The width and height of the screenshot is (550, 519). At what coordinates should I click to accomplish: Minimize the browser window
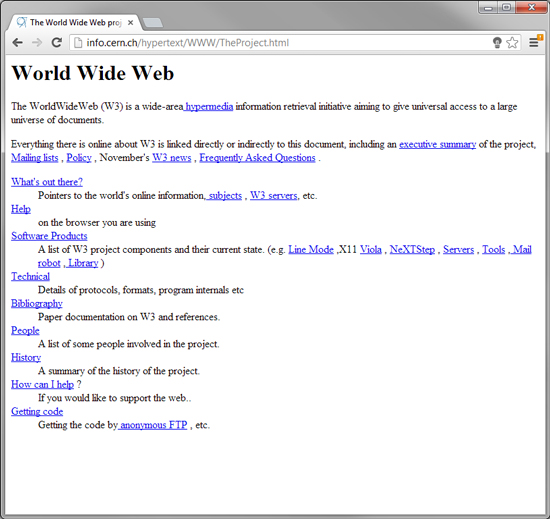(x=488, y=7)
